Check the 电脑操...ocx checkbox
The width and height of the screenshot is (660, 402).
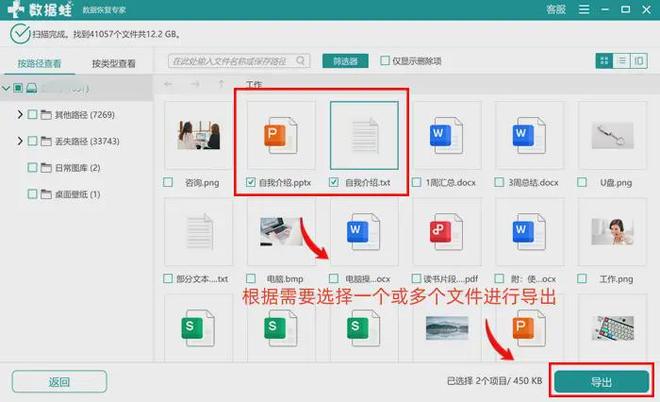(334, 279)
